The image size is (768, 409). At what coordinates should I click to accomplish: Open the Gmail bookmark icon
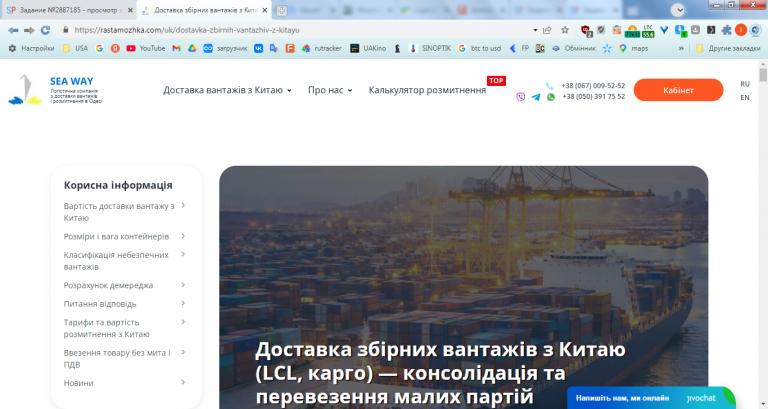tap(176, 48)
